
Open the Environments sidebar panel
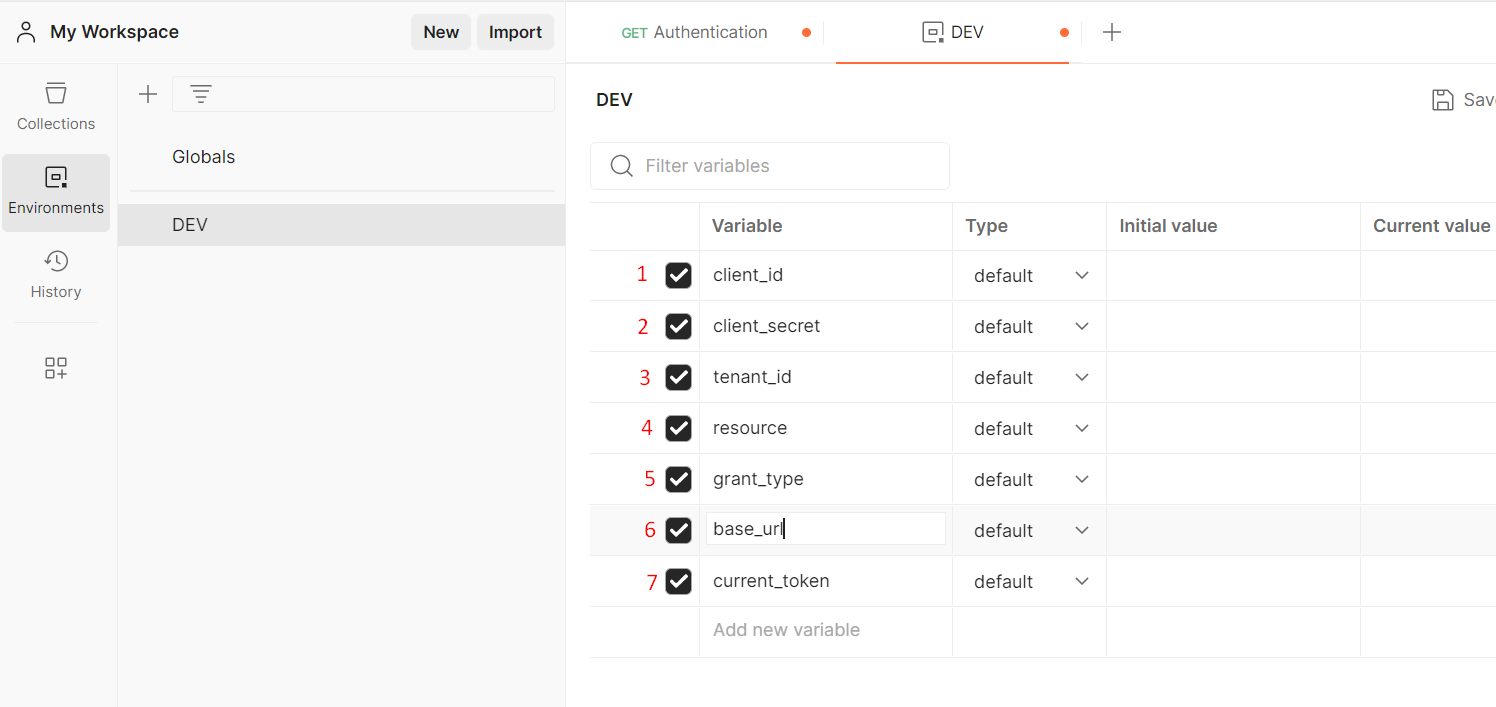(x=56, y=192)
